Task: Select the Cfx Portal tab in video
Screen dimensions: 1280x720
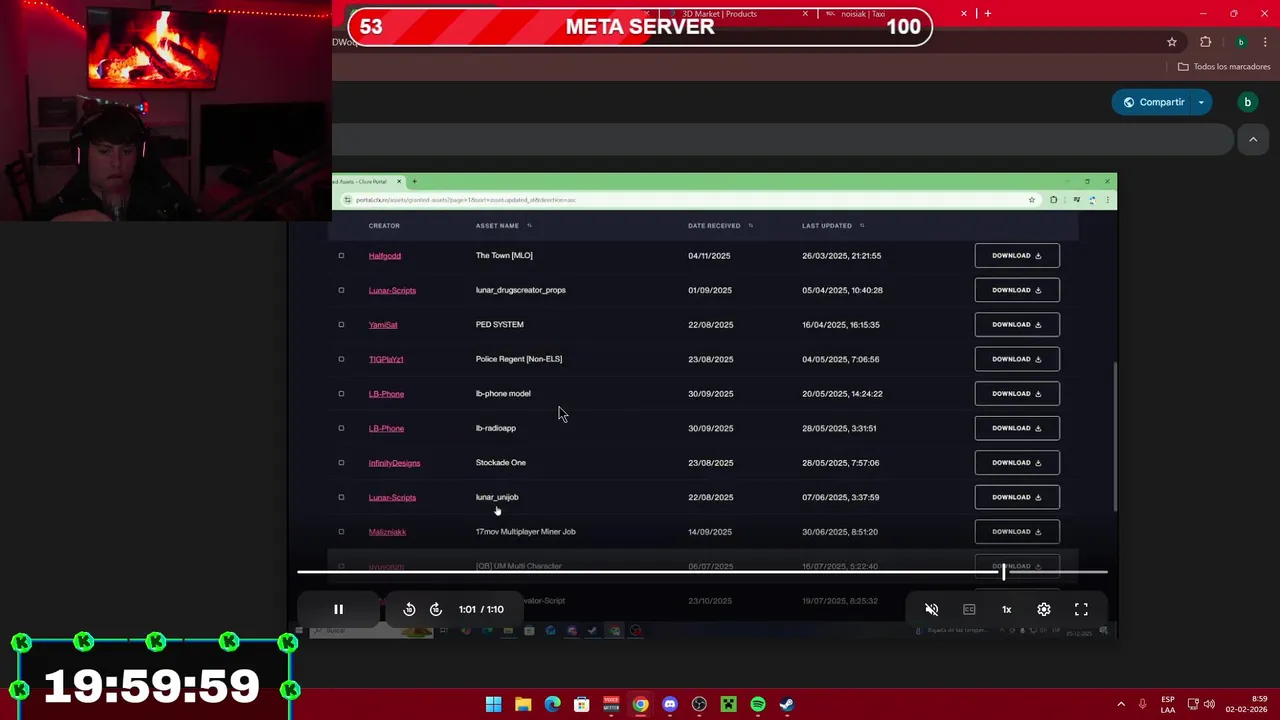Action: tap(365, 181)
